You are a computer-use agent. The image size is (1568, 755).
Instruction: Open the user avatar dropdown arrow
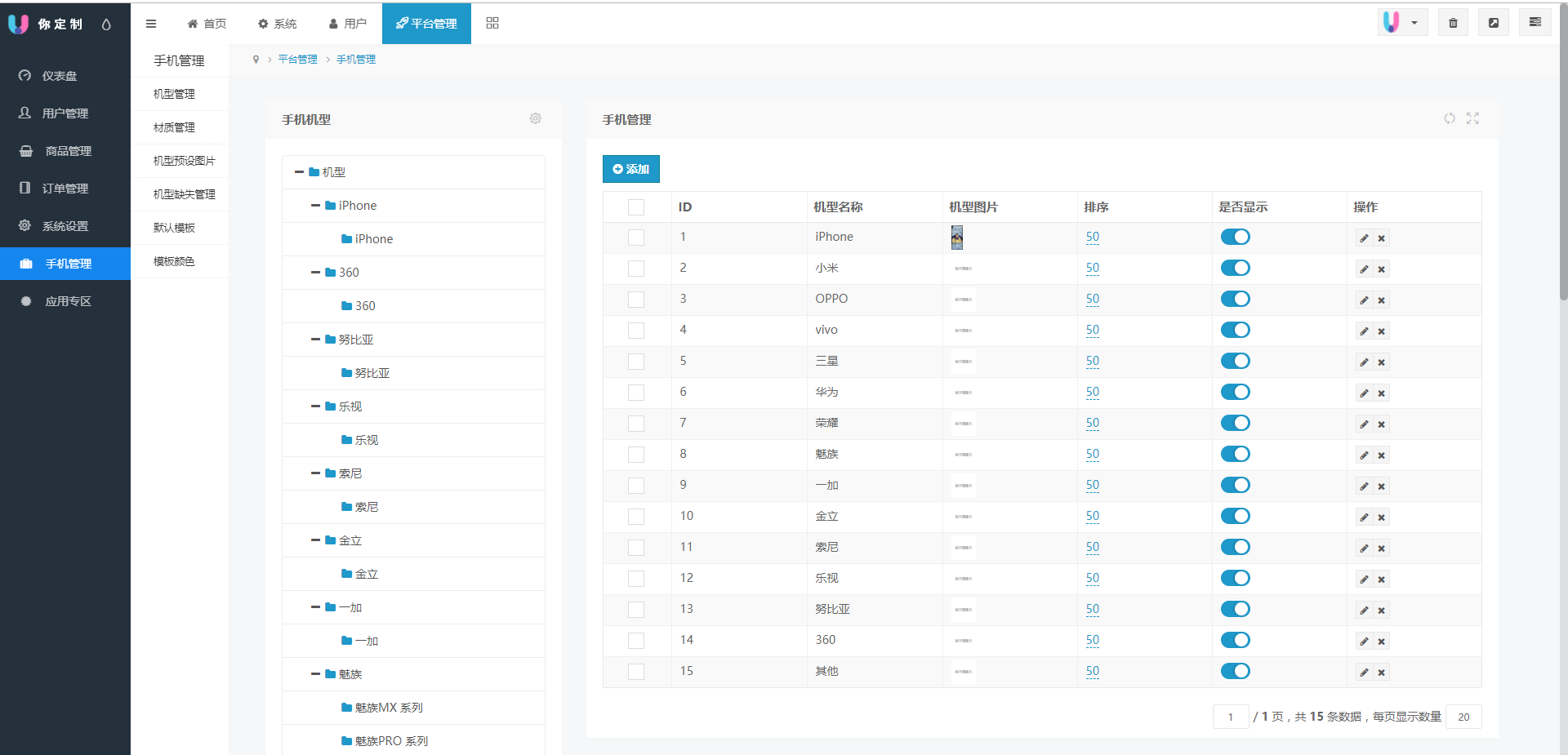1414,23
